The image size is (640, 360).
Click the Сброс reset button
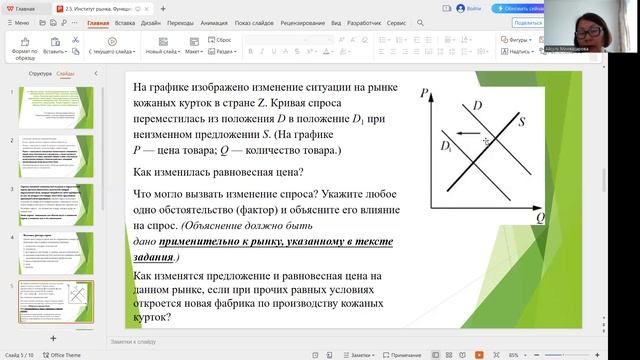(220, 40)
